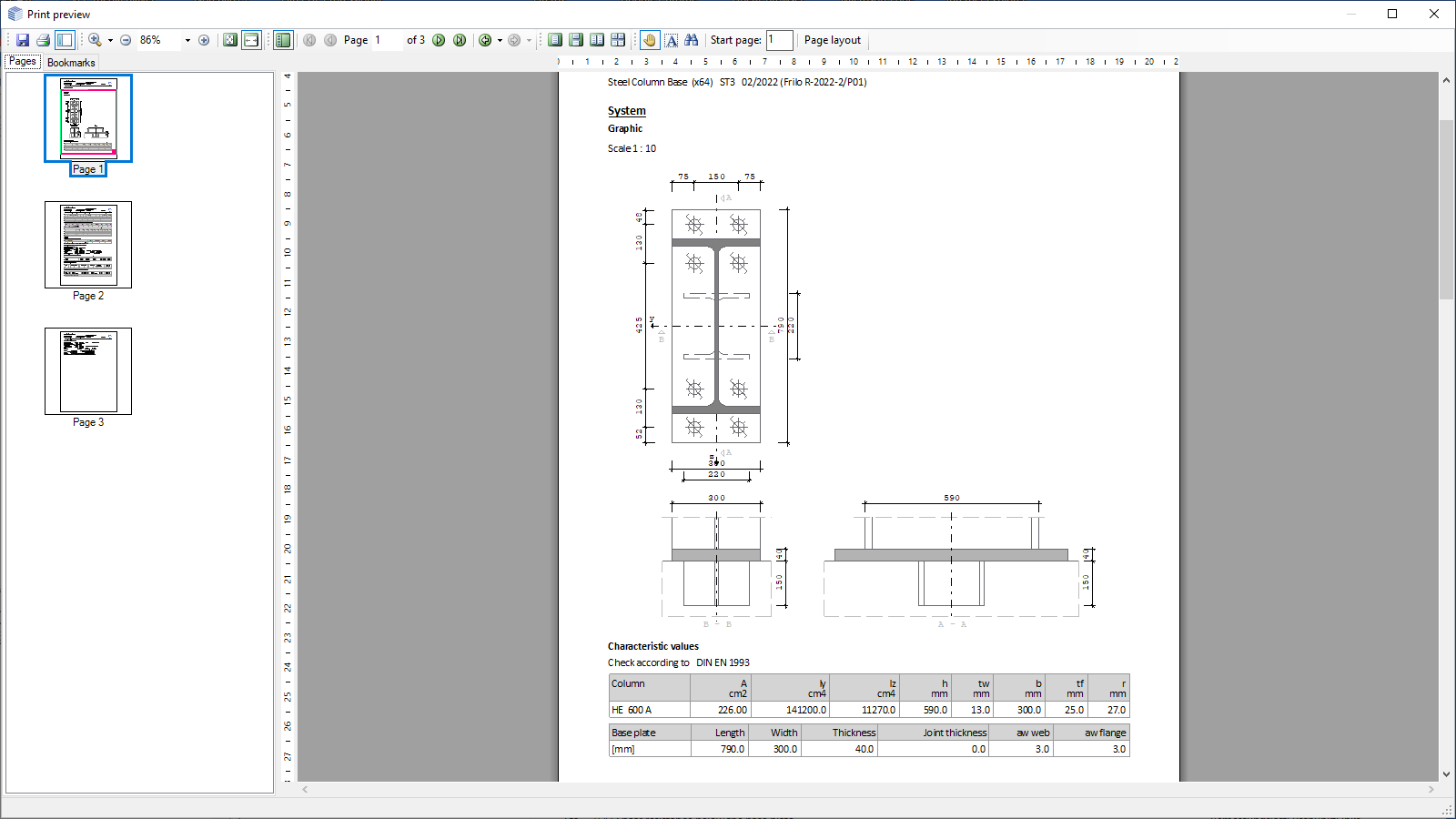The image size is (1456, 819).
Task: Click the 'Scale 1 : 10' text
Action: (632, 148)
